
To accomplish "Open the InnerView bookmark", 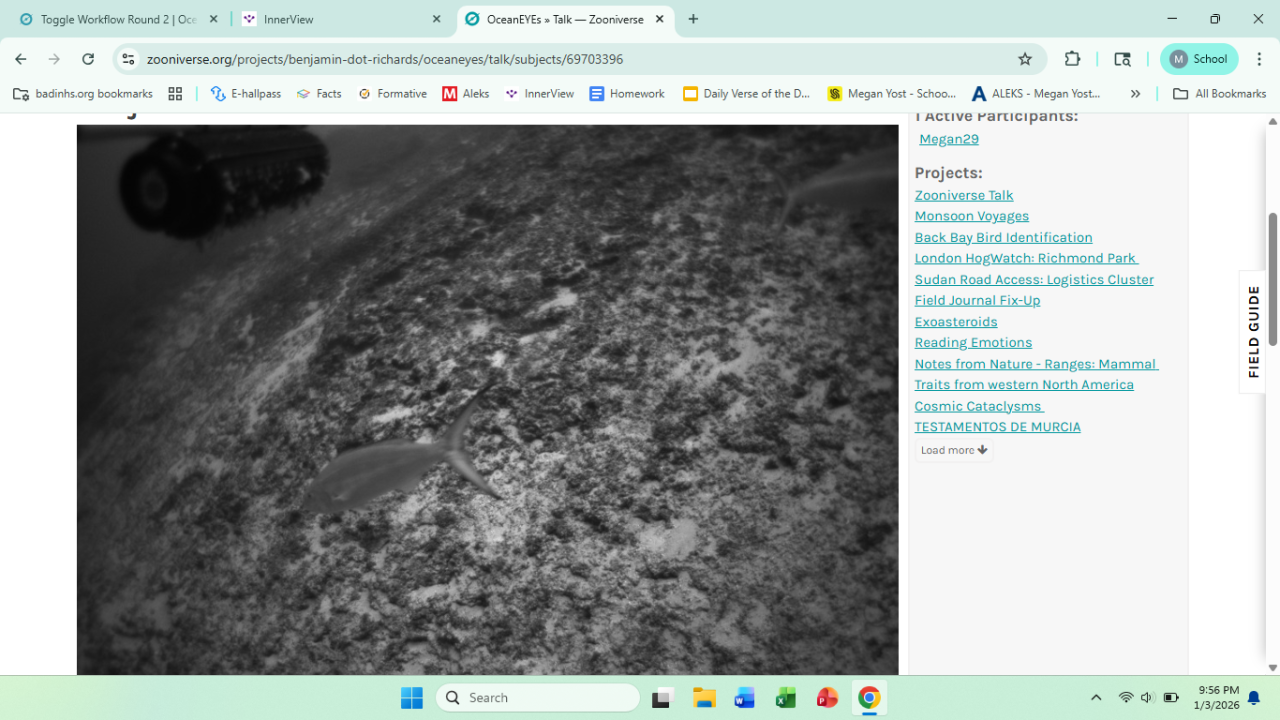I will pyautogui.click(x=540, y=93).
